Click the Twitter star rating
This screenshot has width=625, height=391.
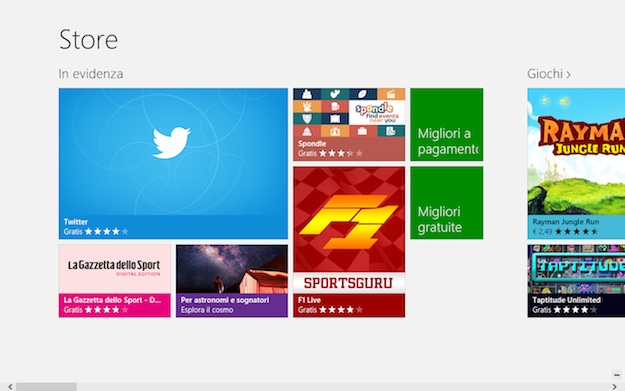pyautogui.click(x=106, y=232)
